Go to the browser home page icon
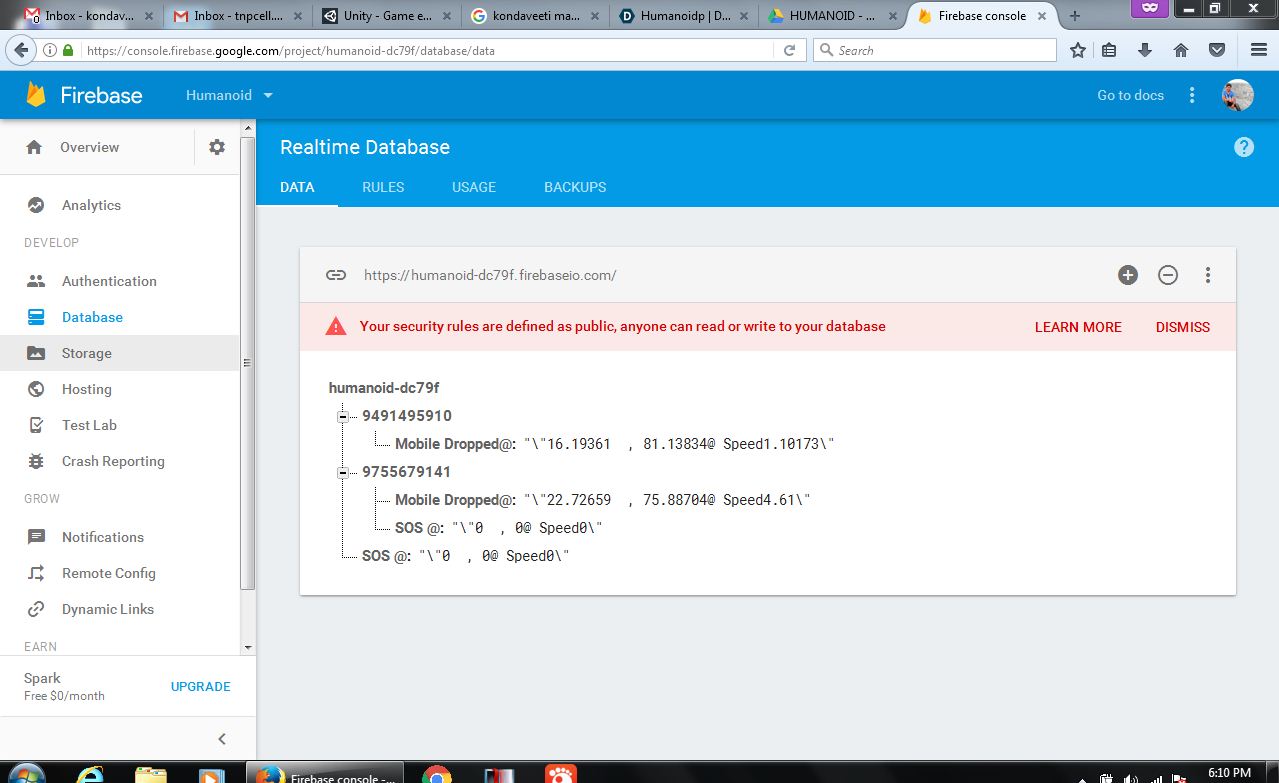 (1181, 50)
